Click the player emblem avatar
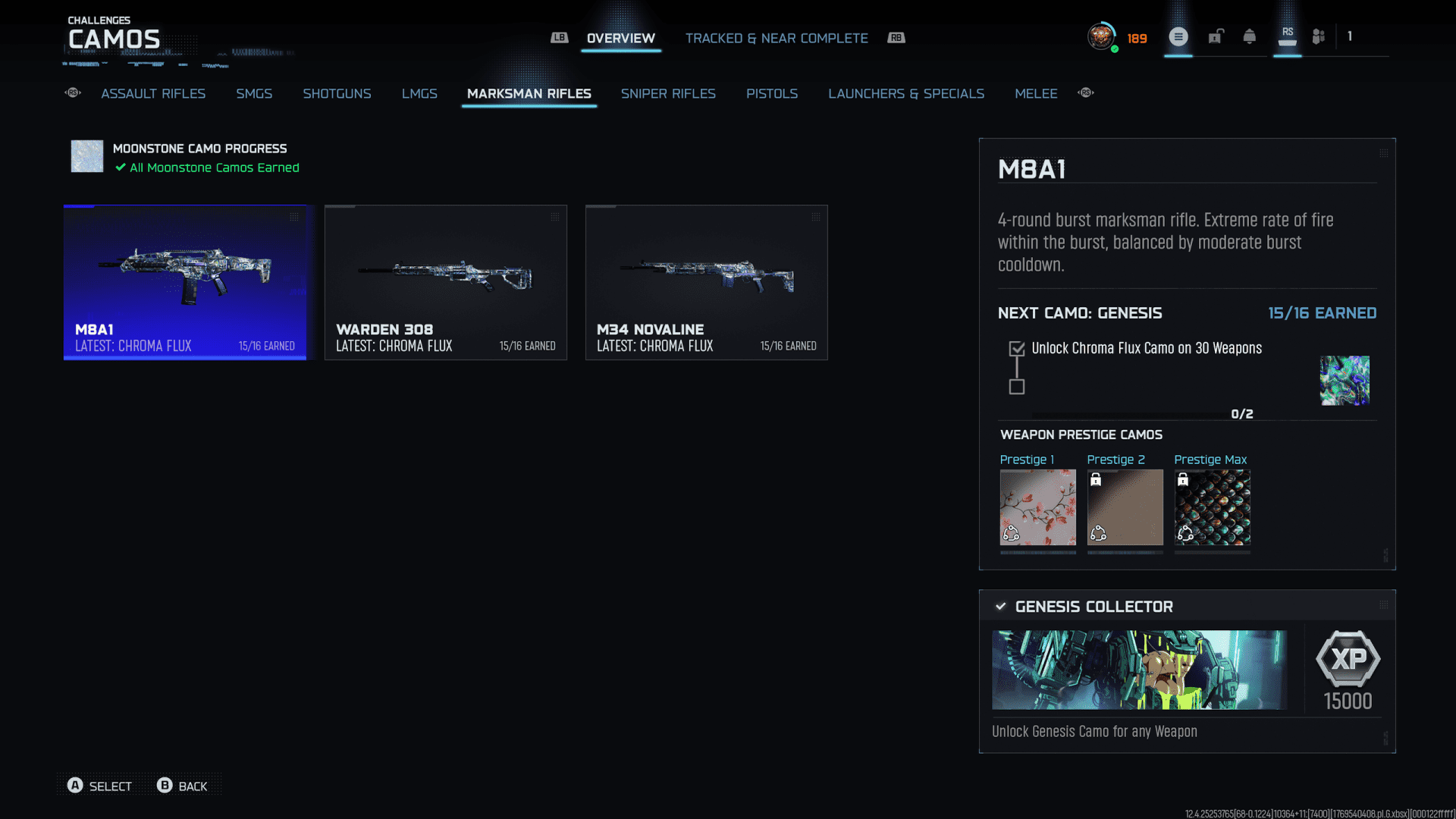The height and width of the screenshot is (819, 1456). [x=1101, y=36]
